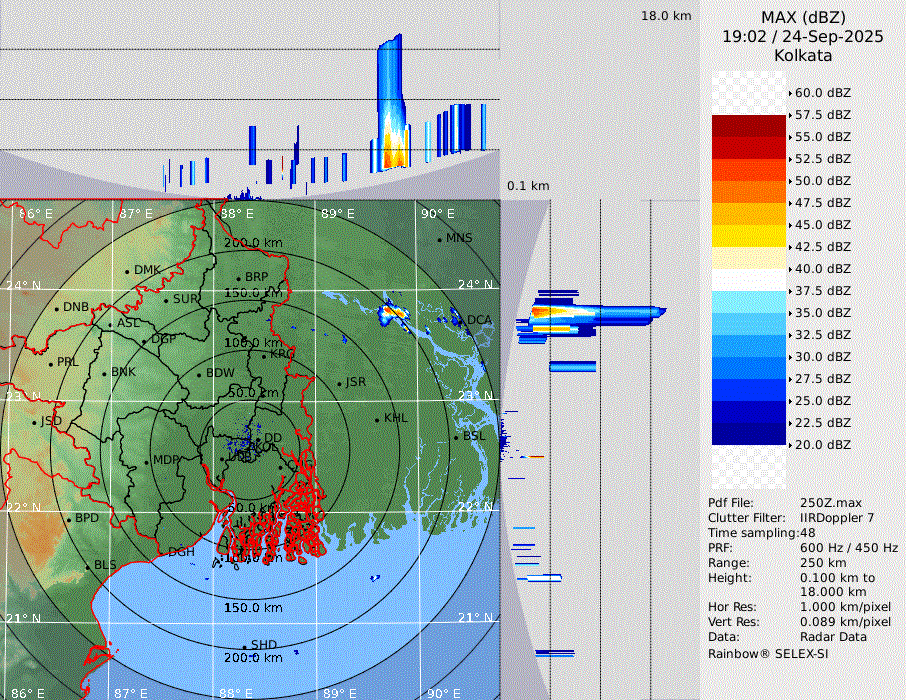906x700 pixels.
Task: Click the JSR station marker
Action: (339, 384)
